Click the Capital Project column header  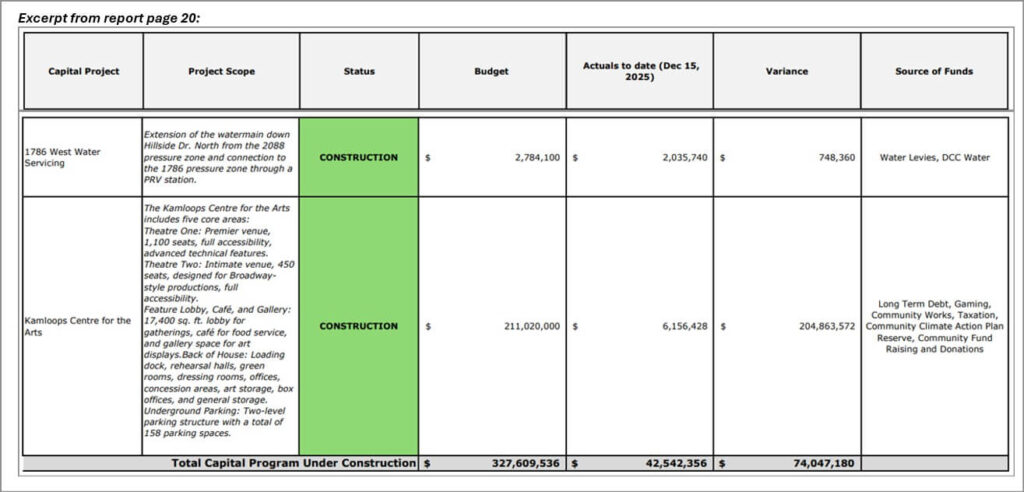tap(83, 71)
